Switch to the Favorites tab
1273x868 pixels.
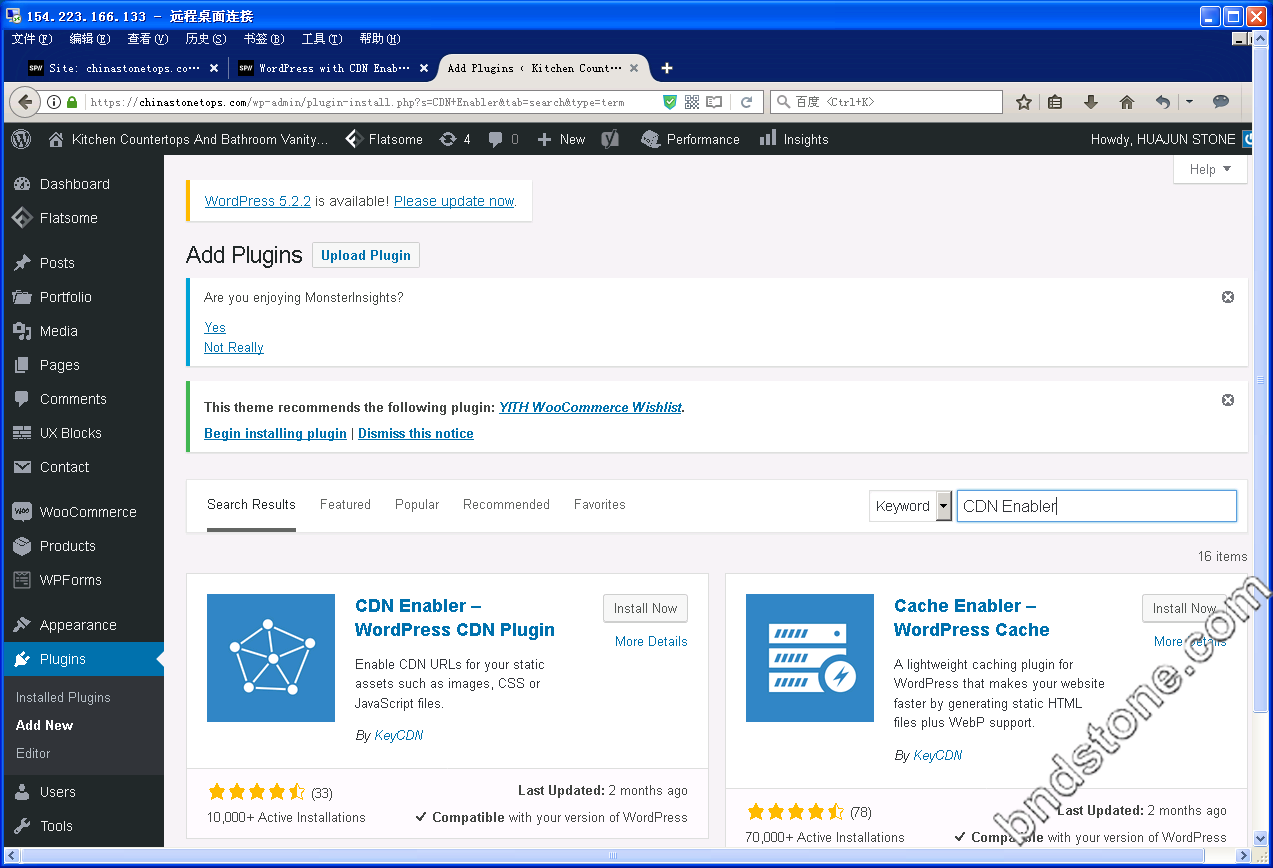[x=600, y=504]
